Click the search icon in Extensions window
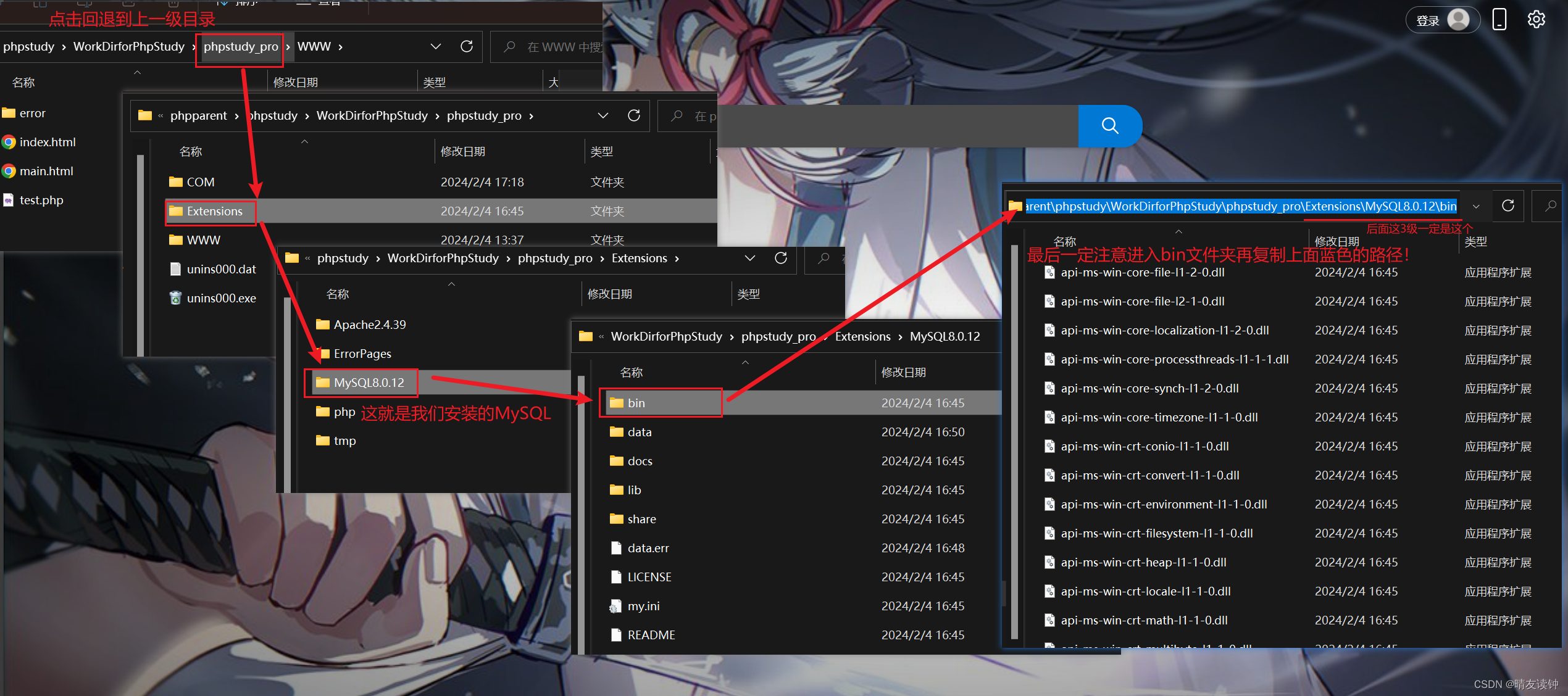 (x=824, y=258)
